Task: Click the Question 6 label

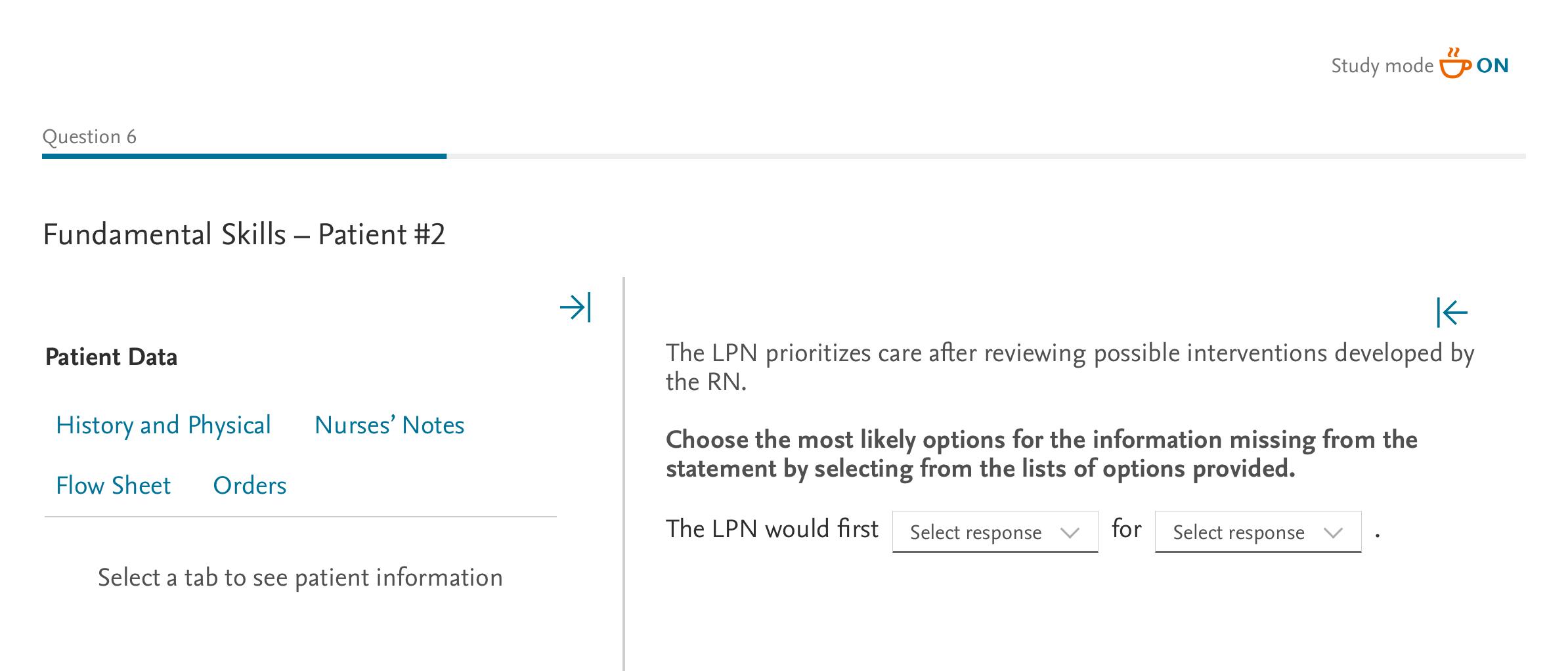Action: [89, 137]
